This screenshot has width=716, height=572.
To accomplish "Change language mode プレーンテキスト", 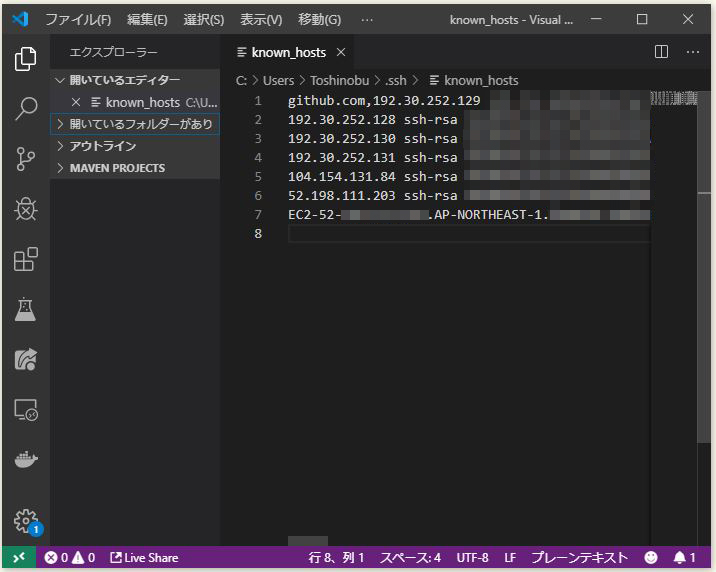I will (579, 557).
